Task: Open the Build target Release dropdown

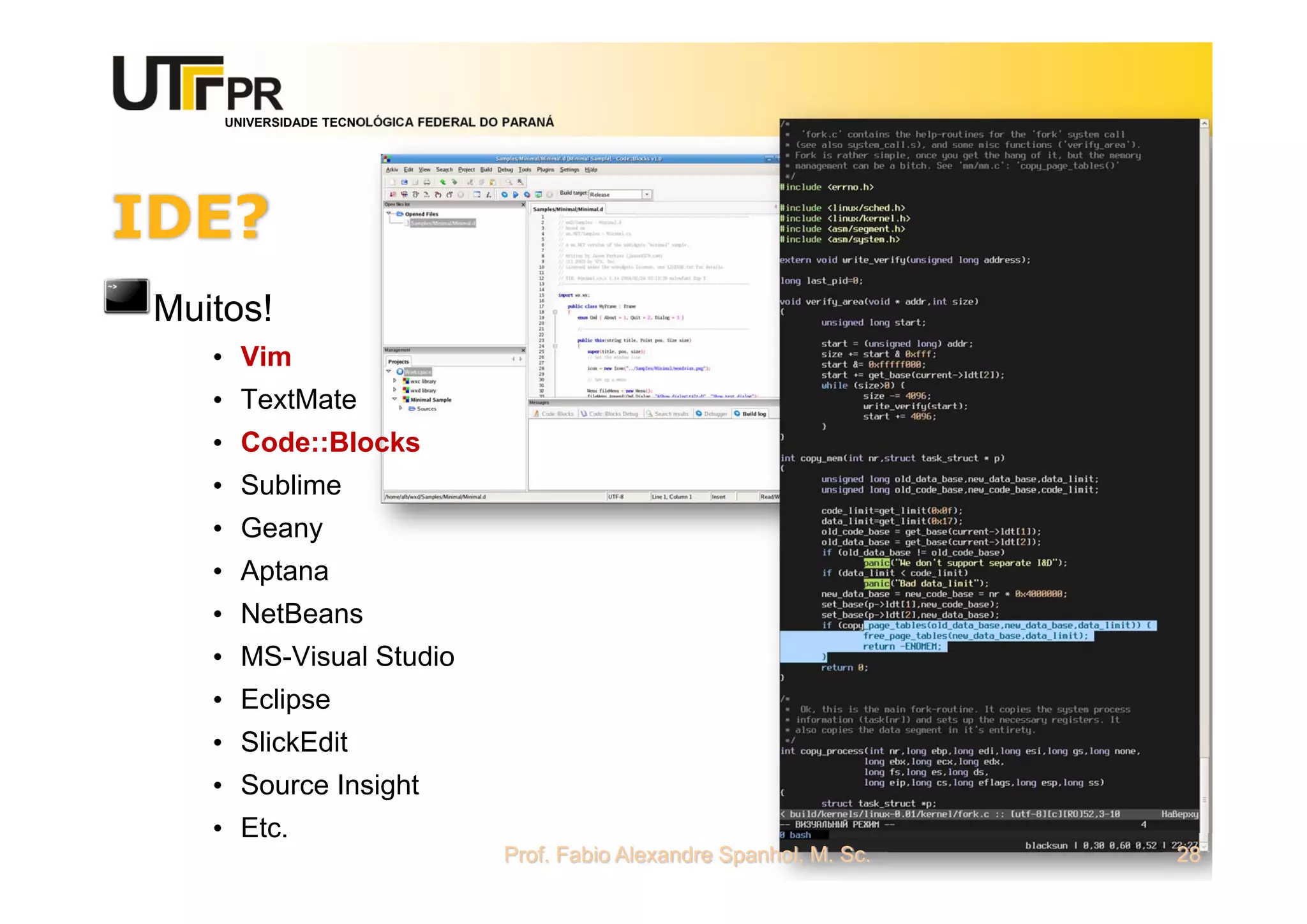Action: point(647,195)
